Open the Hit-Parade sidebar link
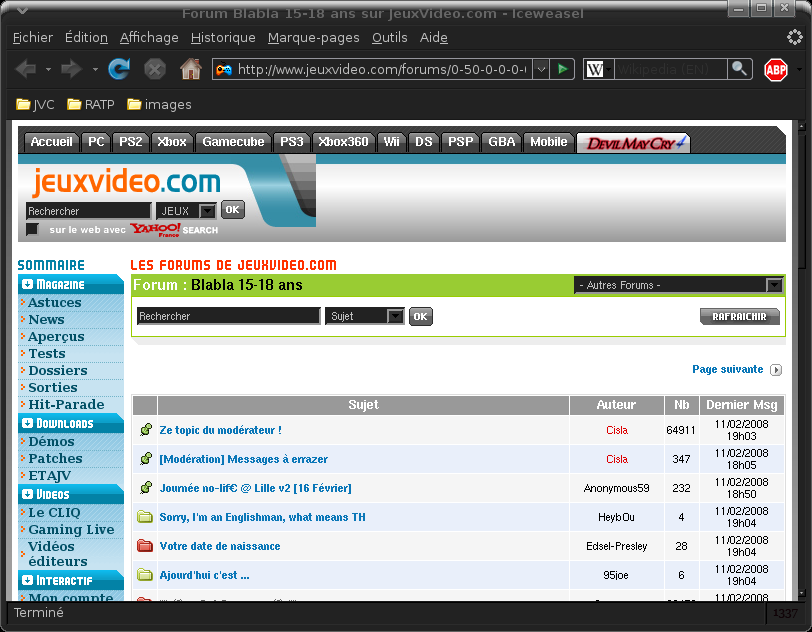The image size is (812, 632). [x=66, y=405]
